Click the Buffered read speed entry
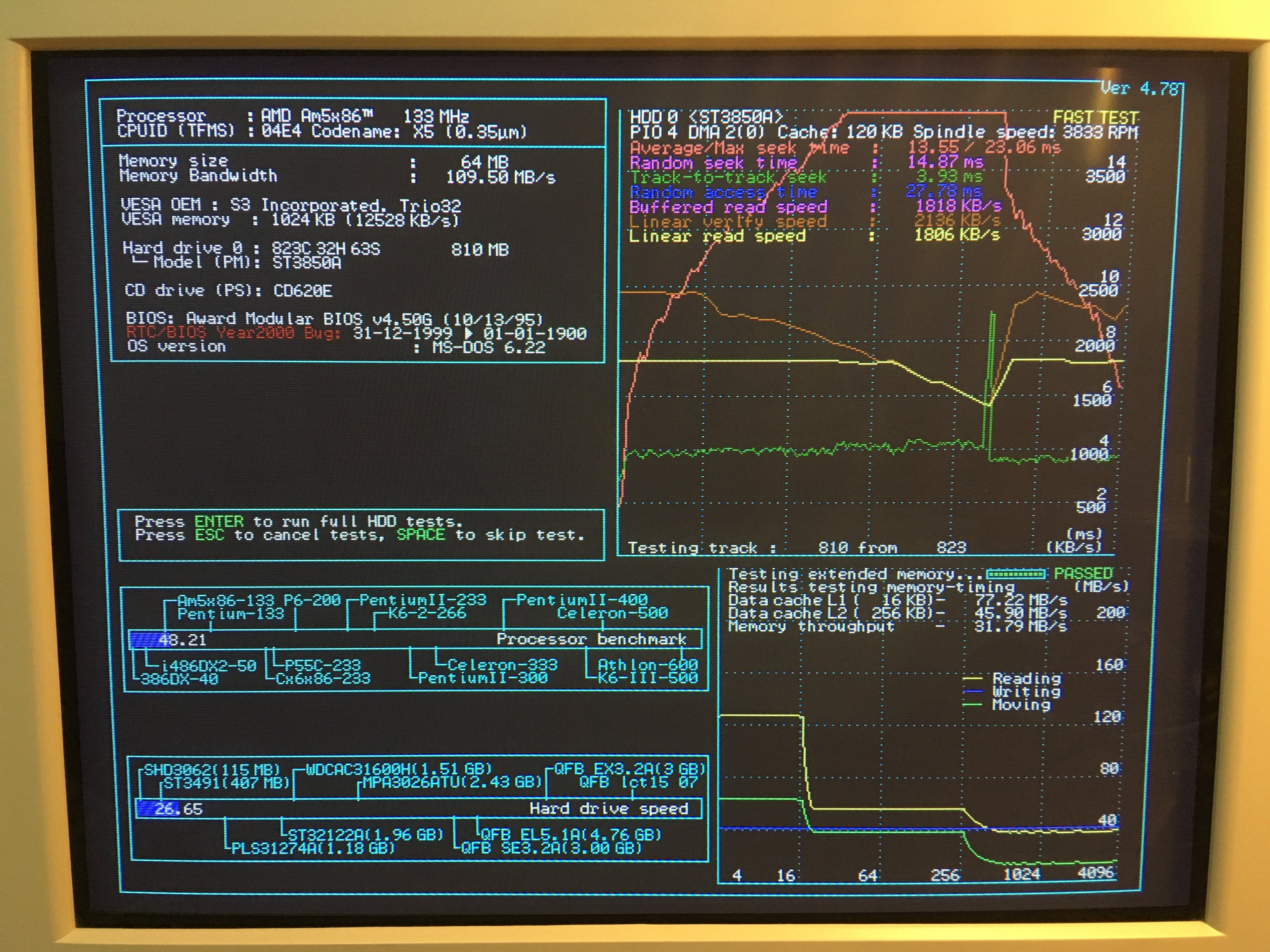This screenshot has width=1270, height=952. 728,207
